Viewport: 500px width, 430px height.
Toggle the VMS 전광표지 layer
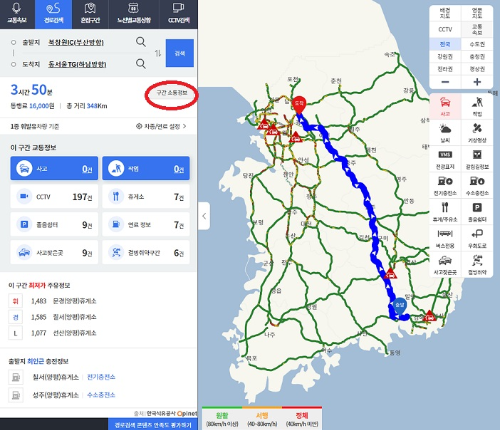point(445,159)
